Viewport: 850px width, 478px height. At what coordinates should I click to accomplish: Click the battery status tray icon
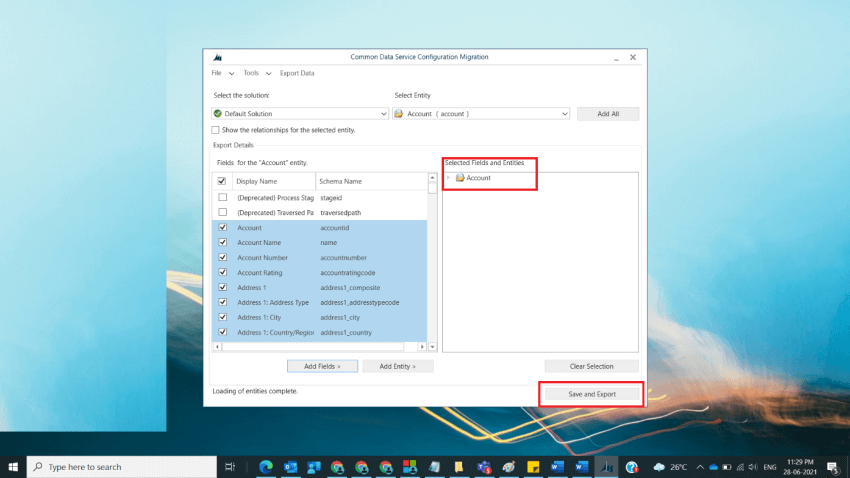pos(727,467)
